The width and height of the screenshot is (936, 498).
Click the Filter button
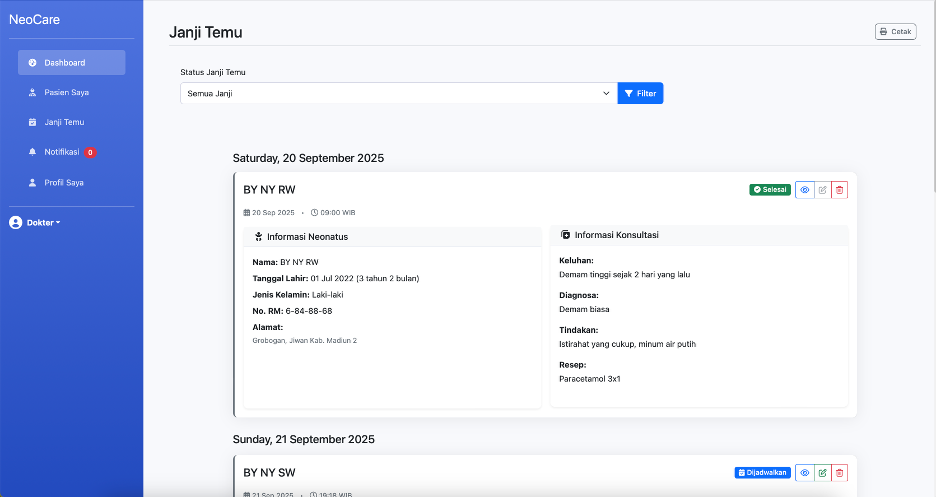pyautogui.click(x=640, y=93)
